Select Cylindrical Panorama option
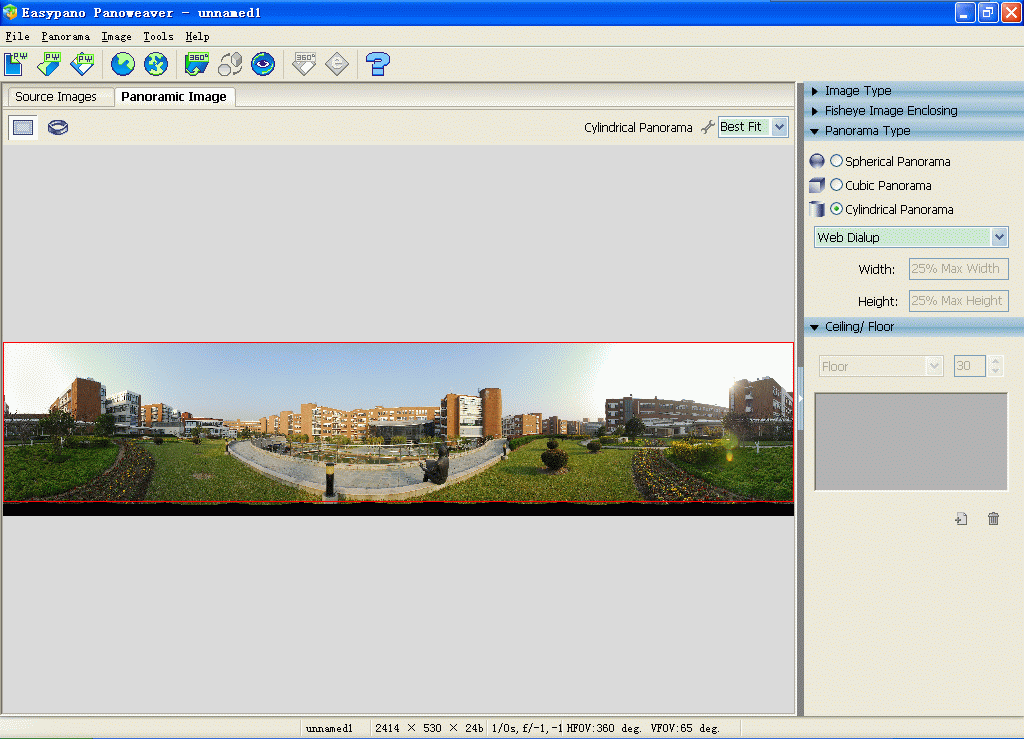 [x=835, y=209]
